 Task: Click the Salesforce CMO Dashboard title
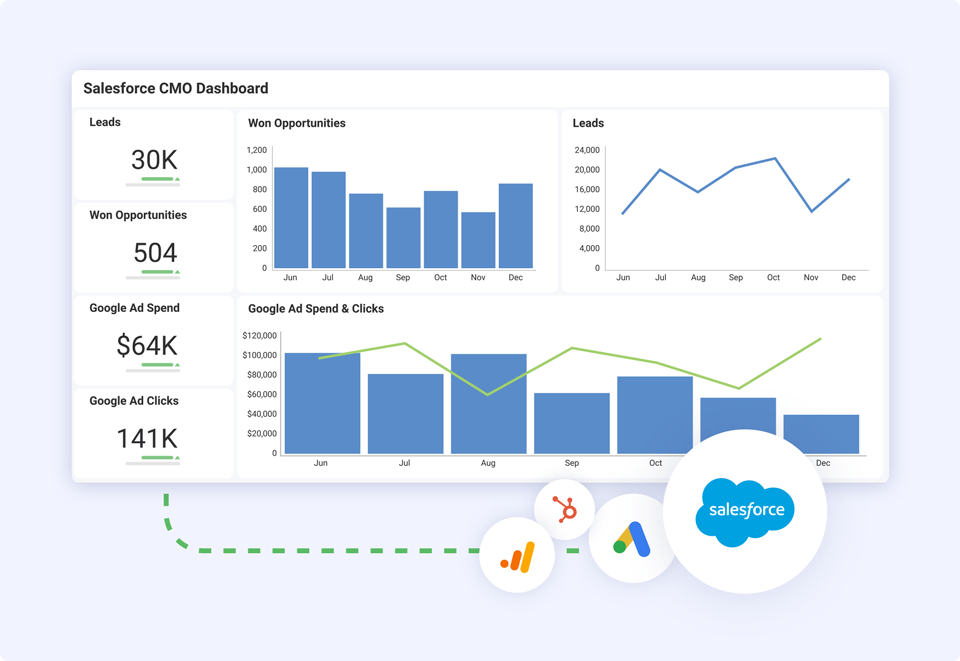coord(175,88)
